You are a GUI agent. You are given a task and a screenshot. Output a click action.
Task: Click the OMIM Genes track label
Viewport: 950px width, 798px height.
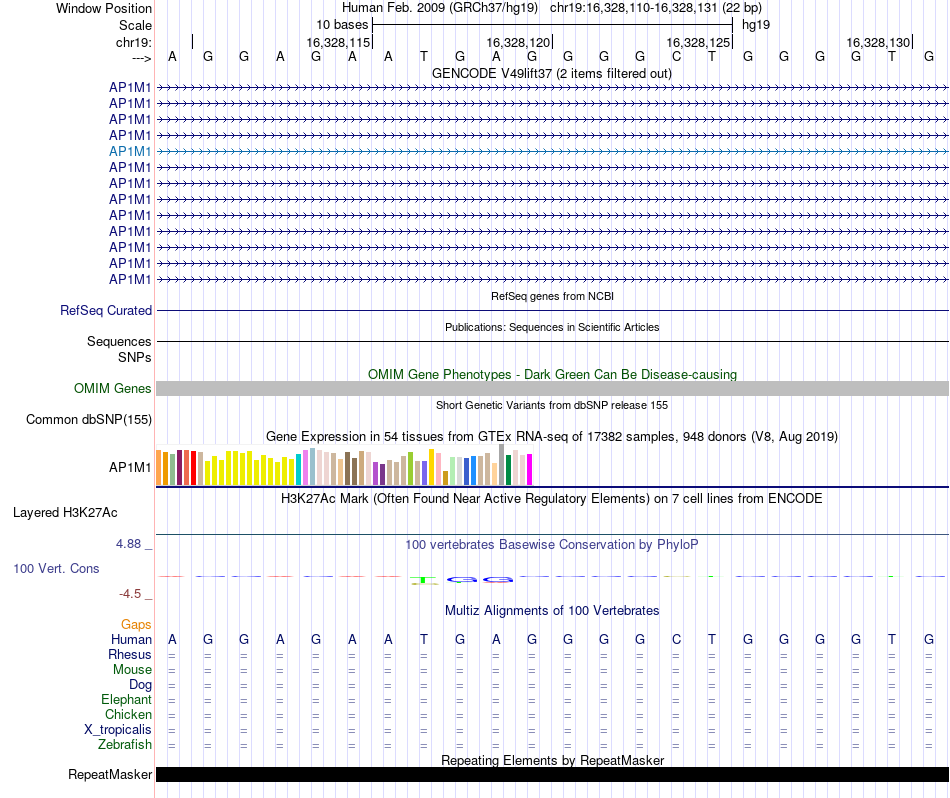pos(113,389)
